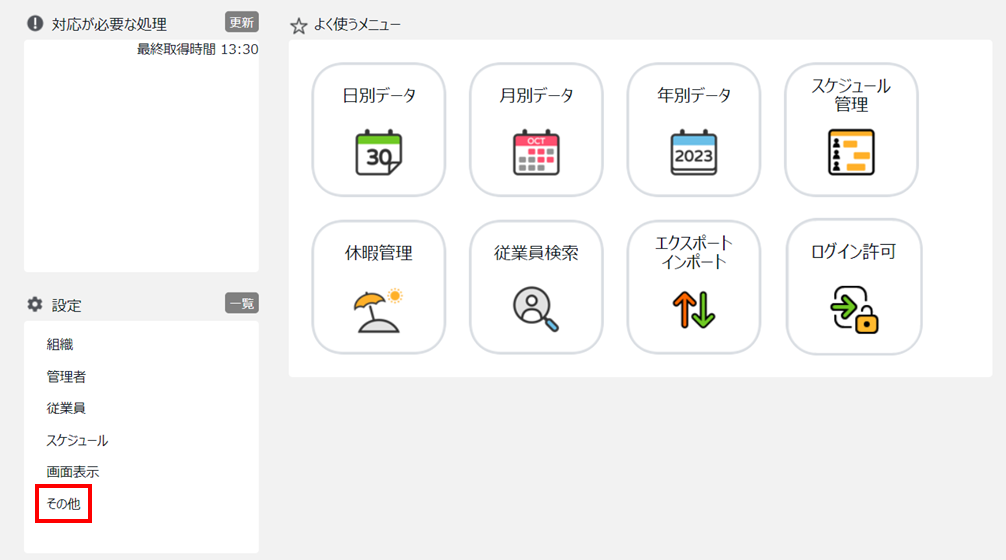Click the gear icon beside 設定
This screenshot has height=560, width=1006.
[x=35, y=305]
